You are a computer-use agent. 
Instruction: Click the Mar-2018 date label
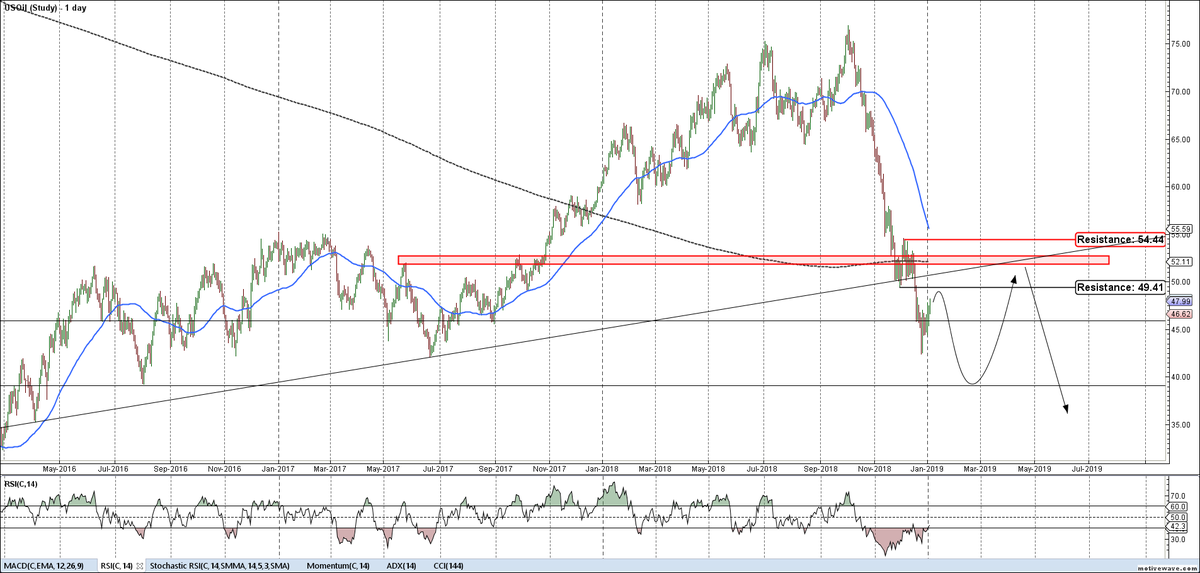point(654,468)
